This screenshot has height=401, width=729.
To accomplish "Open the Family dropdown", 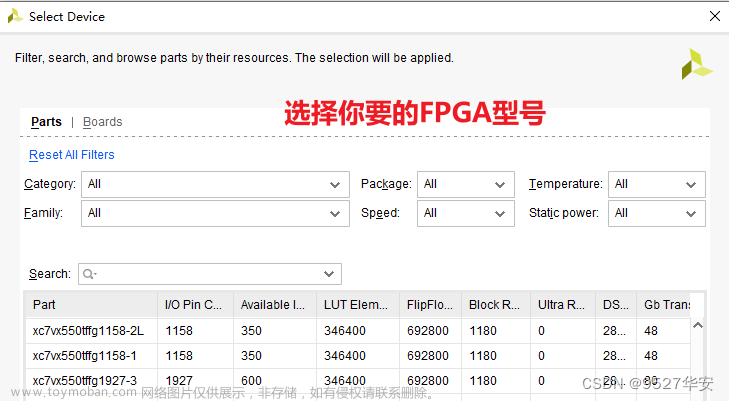I will tap(215, 213).
